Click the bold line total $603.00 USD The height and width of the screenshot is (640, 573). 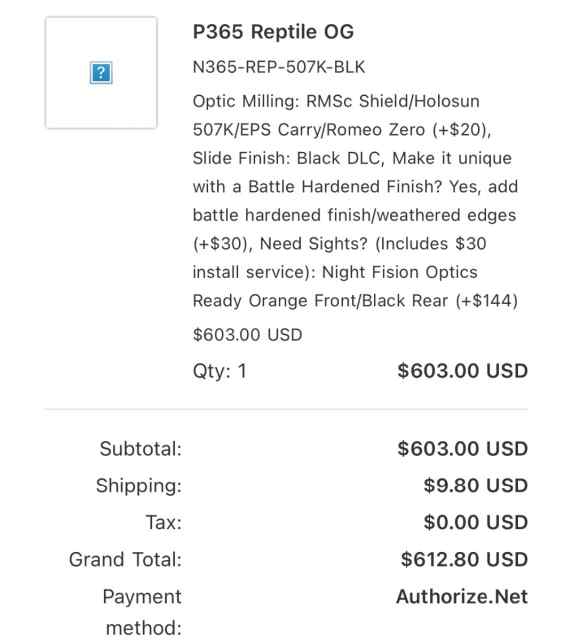(x=463, y=371)
